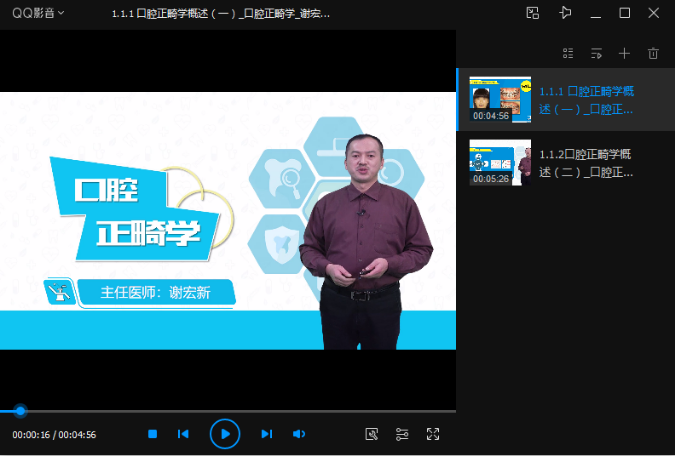Add a file to the playlist
Viewport: 675px width, 456px height.
[x=625, y=53]
